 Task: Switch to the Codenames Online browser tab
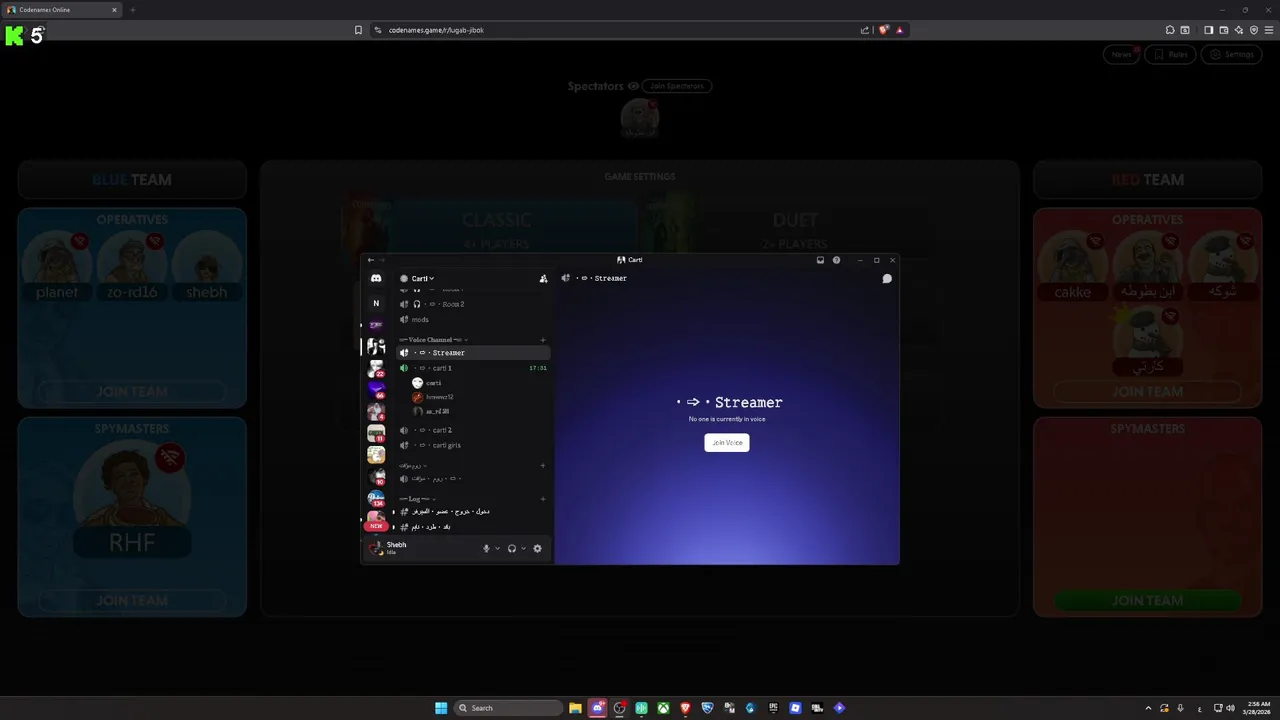point(61,10)
